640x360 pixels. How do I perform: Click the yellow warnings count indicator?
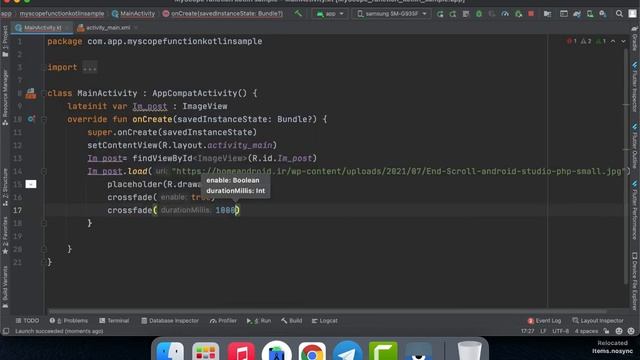586,41
